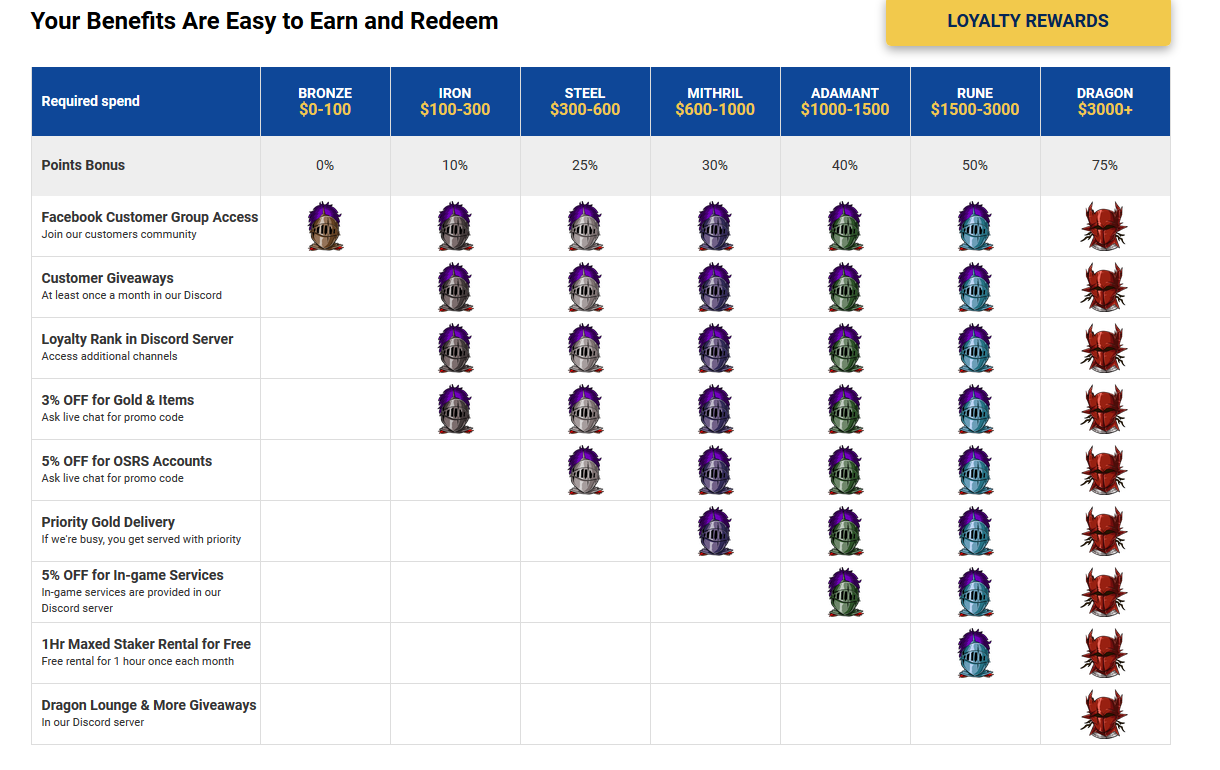
Task: Click Iron helmet in 3% OFF Gold & Items row
Action: coord(455,409)
